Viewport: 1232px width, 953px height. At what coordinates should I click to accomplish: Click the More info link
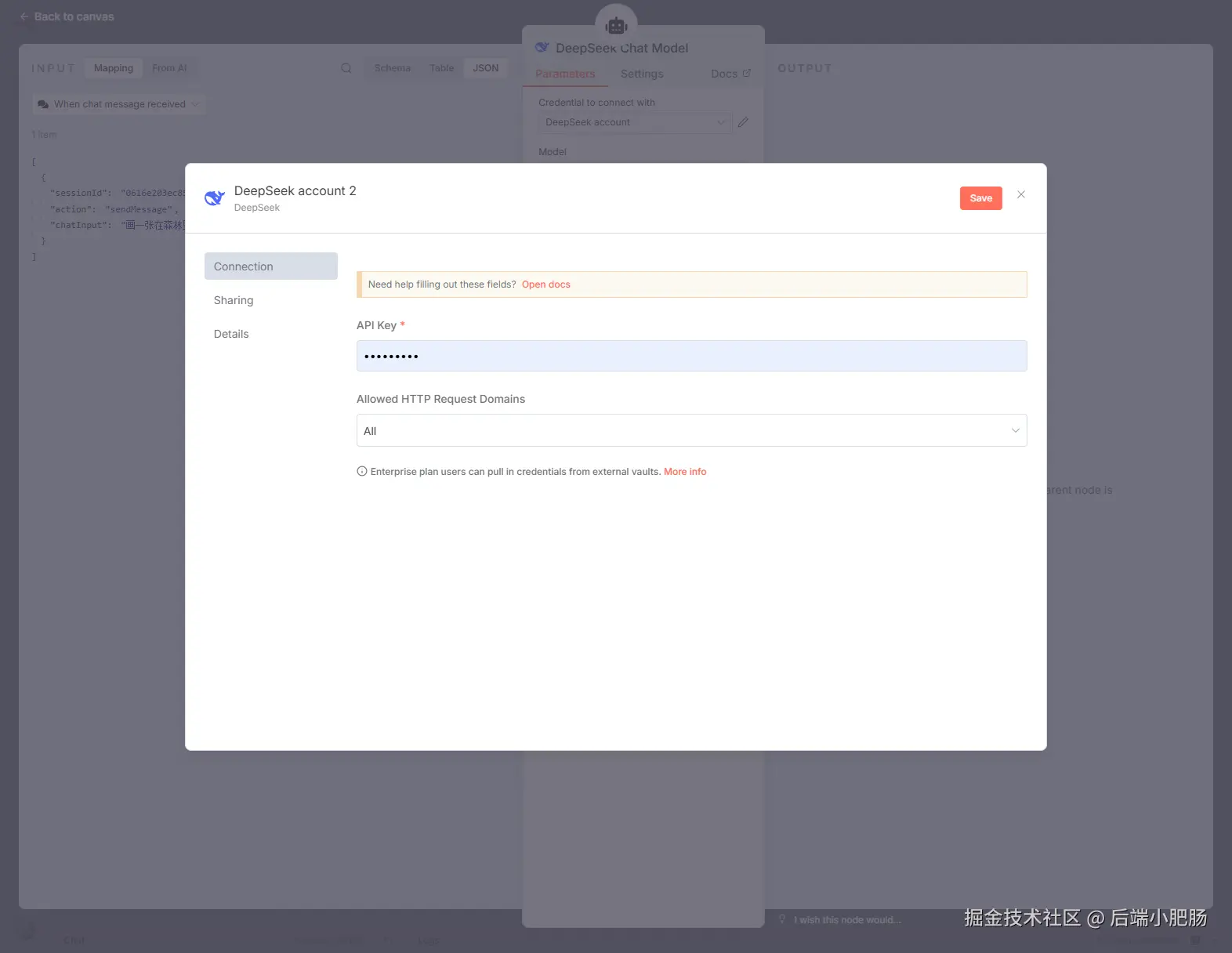pyautogui.click(x=685, y=472)
